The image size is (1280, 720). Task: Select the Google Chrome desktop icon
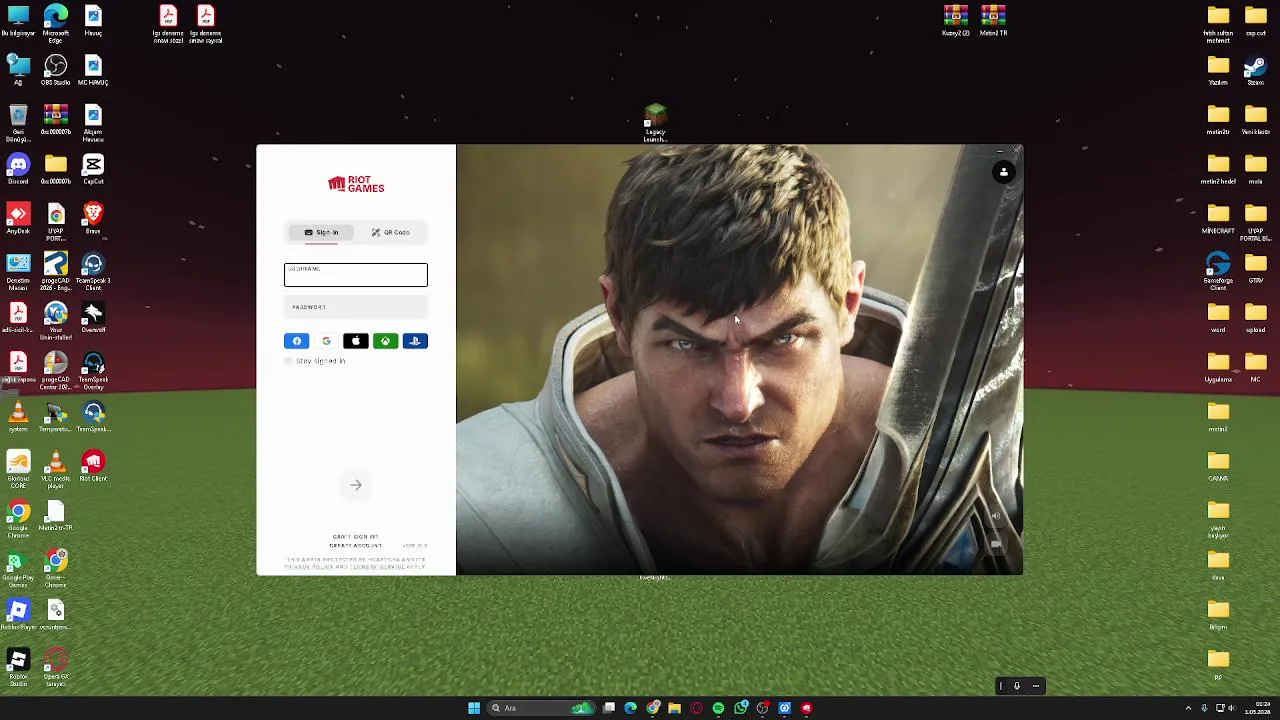point(18,520)
